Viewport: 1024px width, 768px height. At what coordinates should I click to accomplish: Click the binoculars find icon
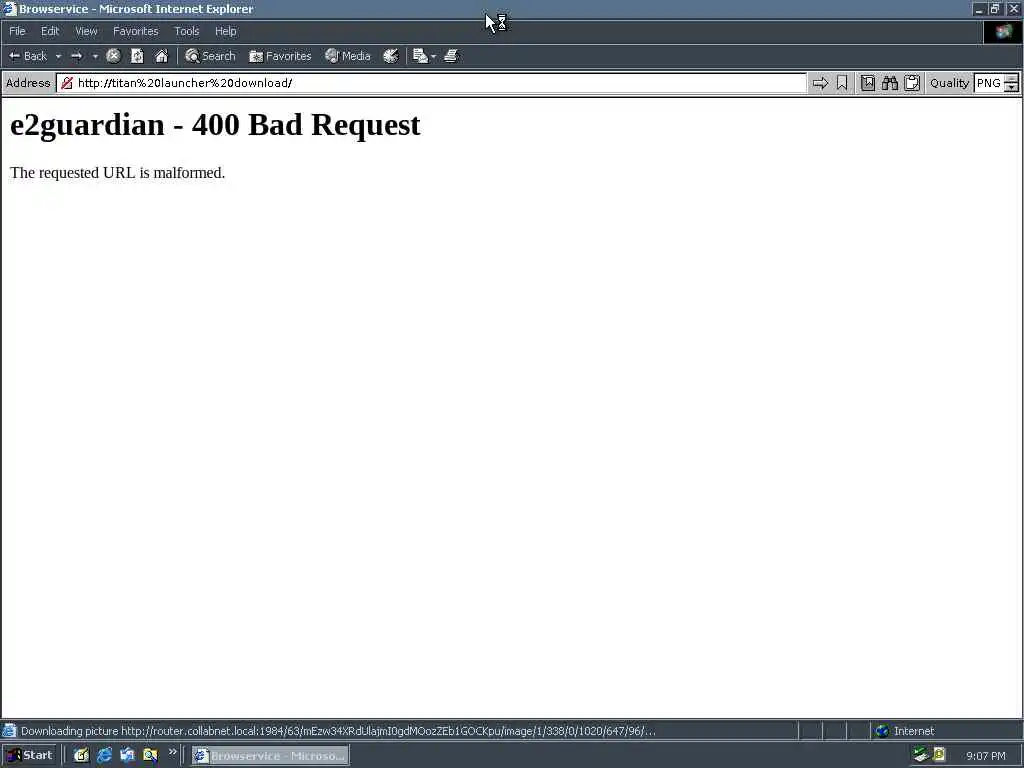(889, 83)
